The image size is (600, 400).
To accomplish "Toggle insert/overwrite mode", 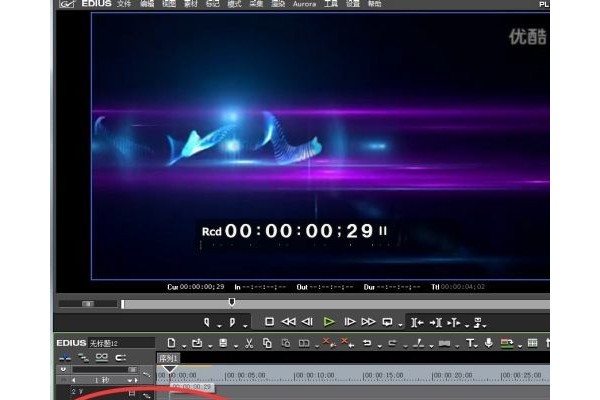I will pyautogui.click(x=65, y=358).
